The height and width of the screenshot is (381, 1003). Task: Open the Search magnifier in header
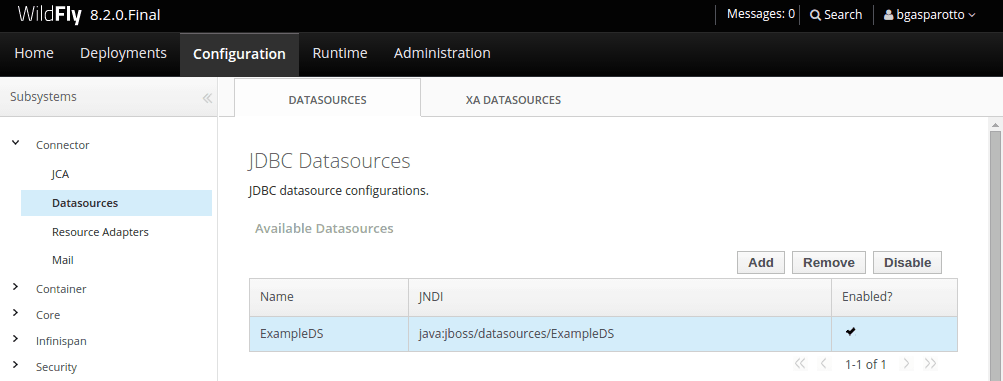click(815, 15)
